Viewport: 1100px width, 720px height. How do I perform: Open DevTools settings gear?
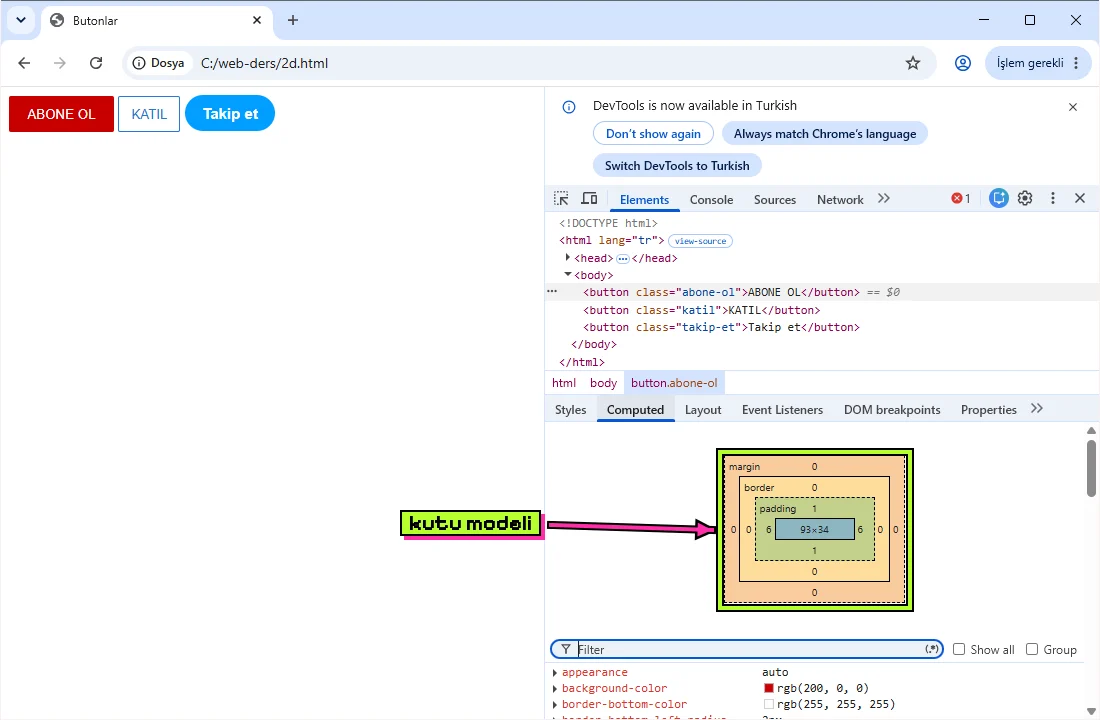point(1025,199)
